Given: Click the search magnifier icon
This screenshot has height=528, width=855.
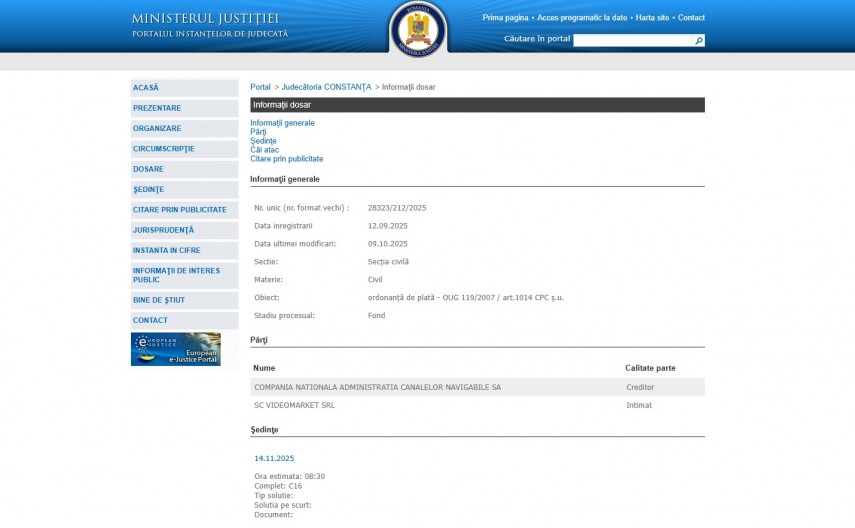Looking at the screenshot, I should pyautogui.click(x=699, y=41).
